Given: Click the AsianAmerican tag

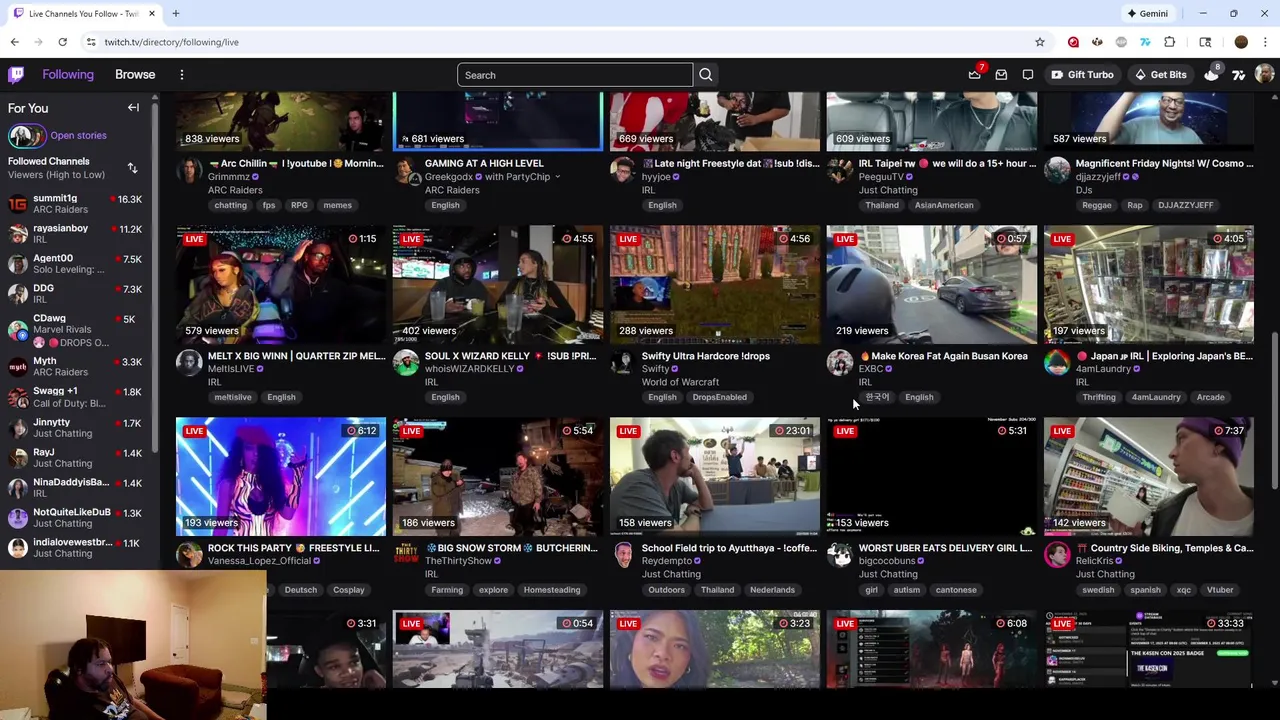Looking at the screenshot, I should click(x=944, y=205).
